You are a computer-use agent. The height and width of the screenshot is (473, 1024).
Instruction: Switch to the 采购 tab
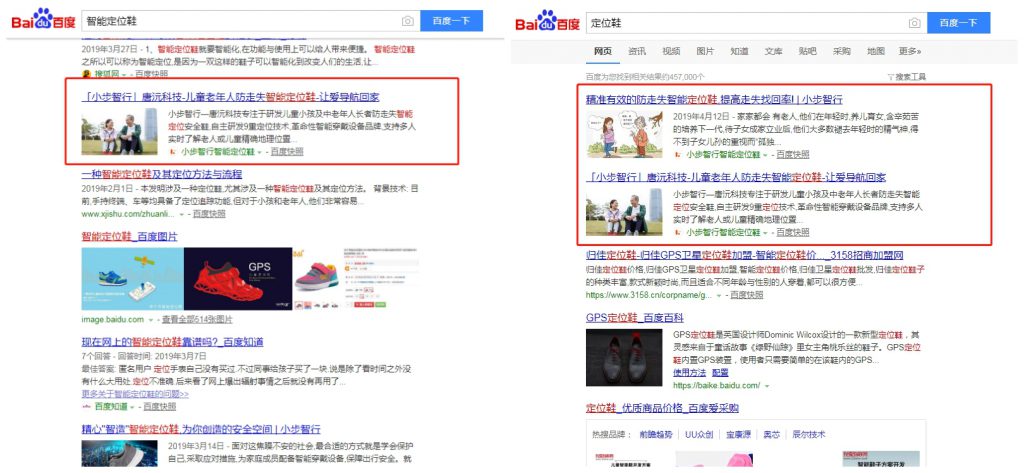click(842, 52)
